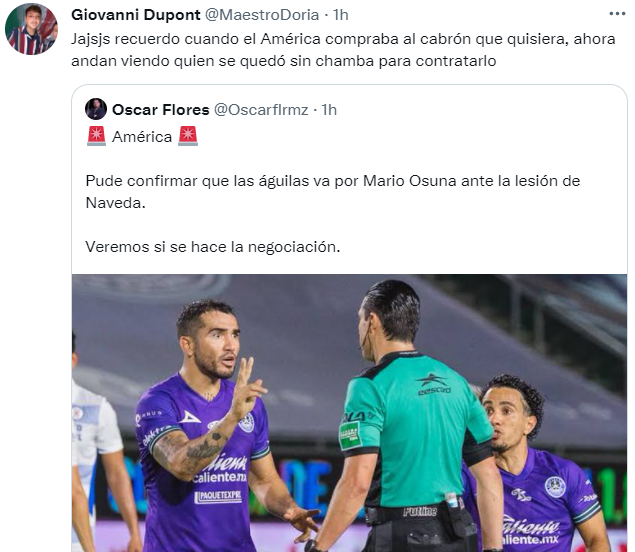Image resolution: width=635 pixels, height=552 pixels.
Task: Open quoted tweet text about Mario Osuna
Action: 332,192
